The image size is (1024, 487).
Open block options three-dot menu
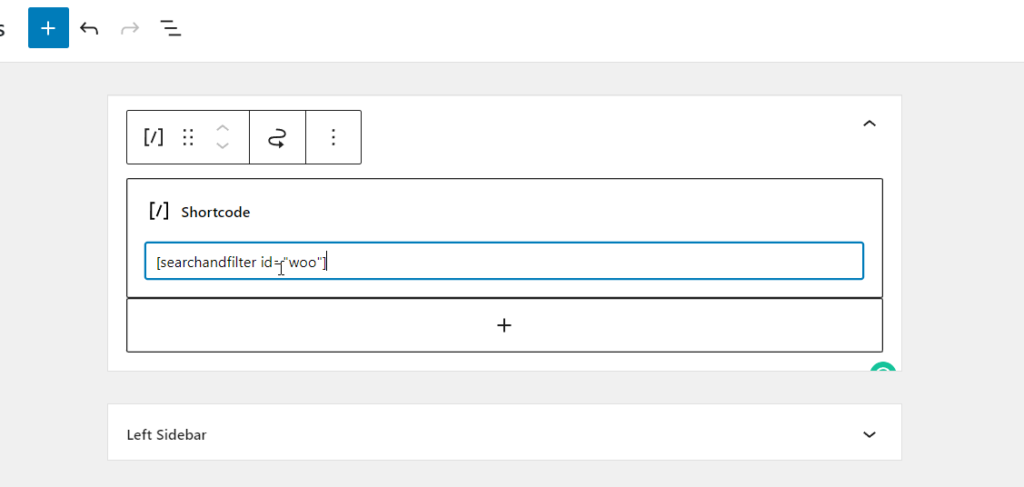(x=334, y=137)
